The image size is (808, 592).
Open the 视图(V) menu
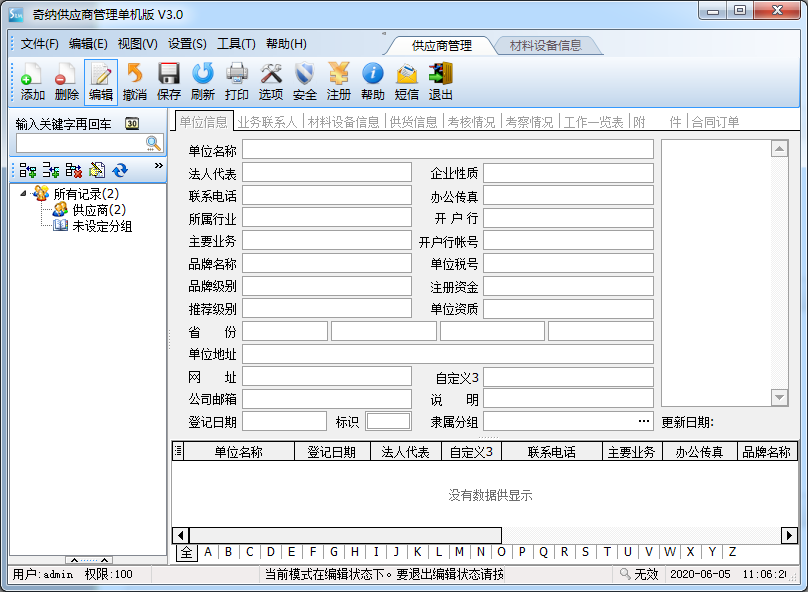coord(138,44)
